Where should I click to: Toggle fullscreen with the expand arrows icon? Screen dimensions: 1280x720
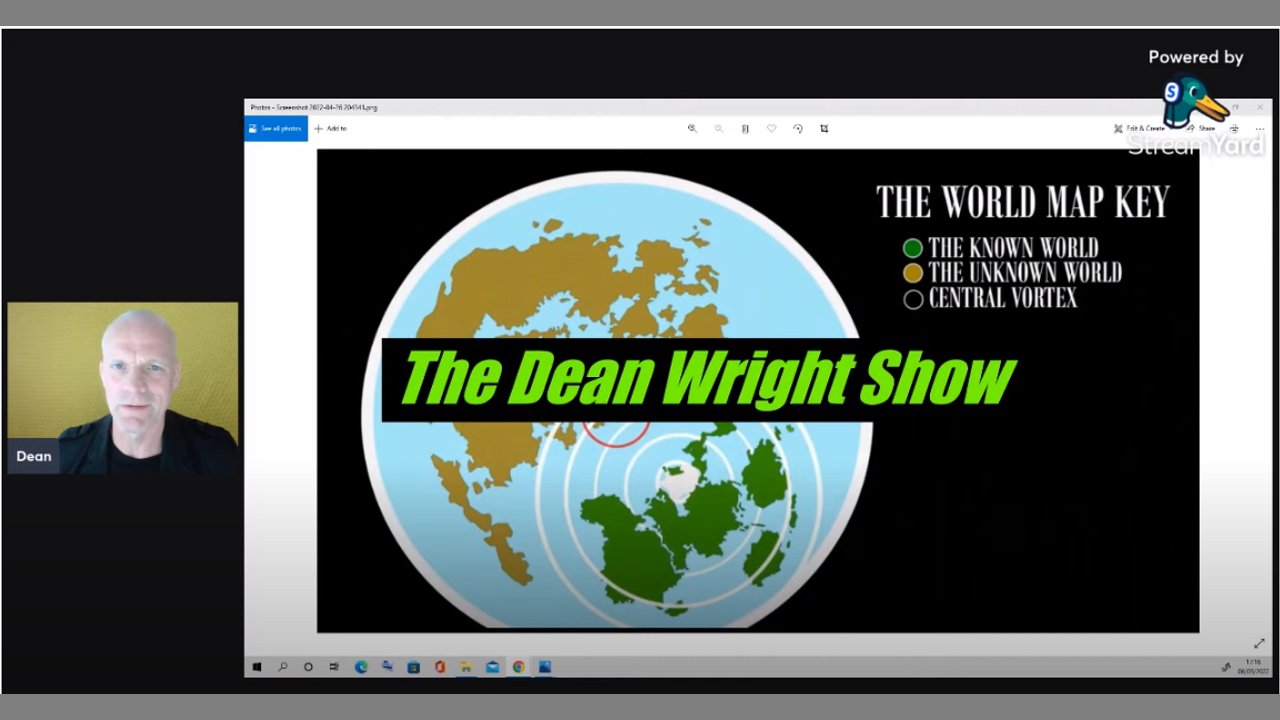[1259, 644]
